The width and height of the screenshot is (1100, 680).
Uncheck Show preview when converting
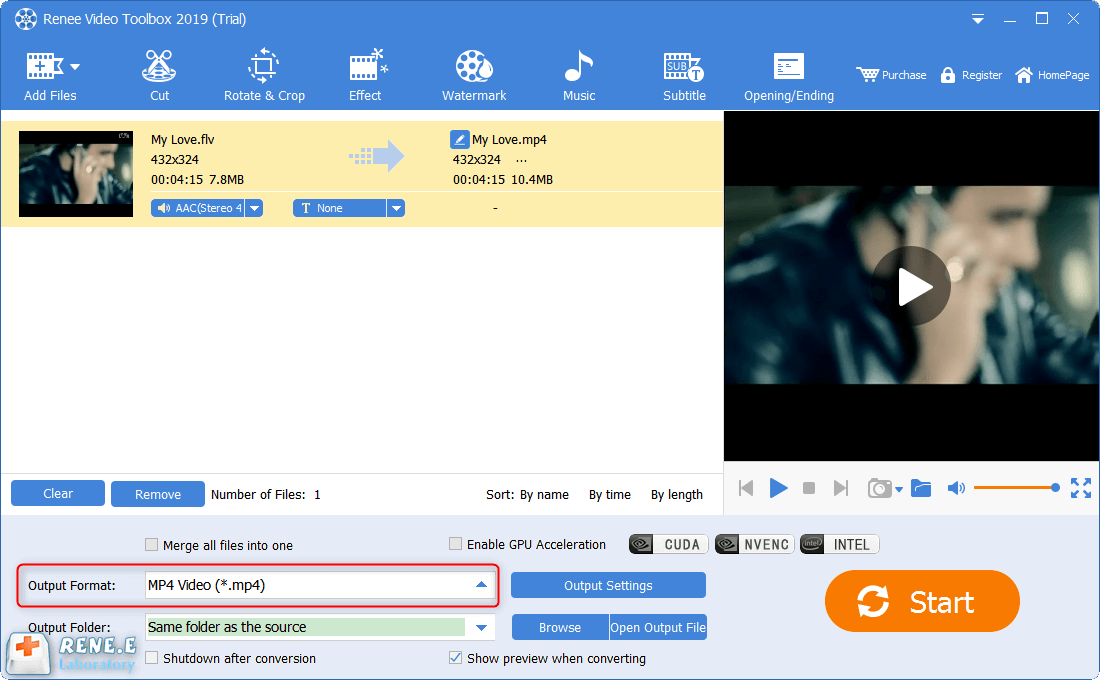coord(455,658)
